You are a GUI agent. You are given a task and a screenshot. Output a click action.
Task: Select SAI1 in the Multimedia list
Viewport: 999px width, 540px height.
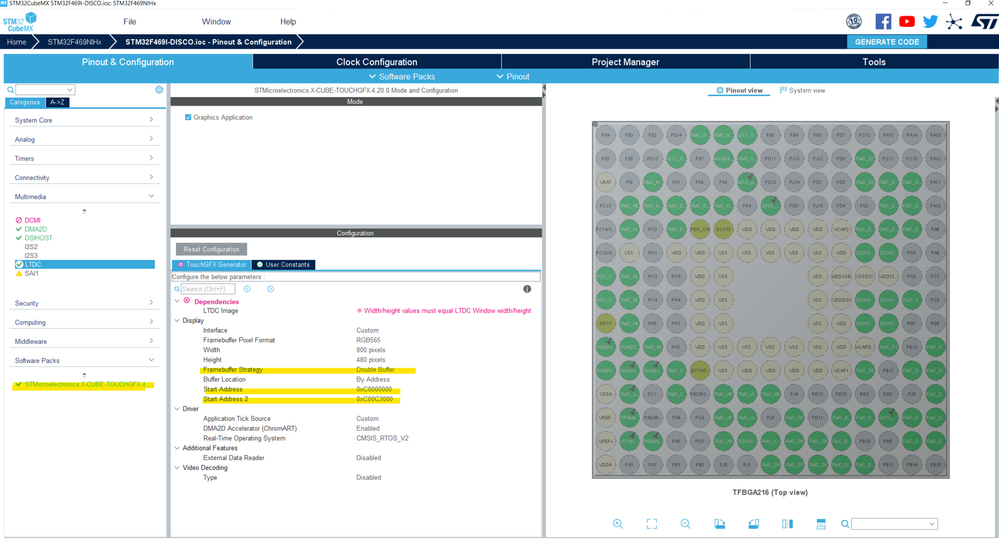[x=32, y=273]
